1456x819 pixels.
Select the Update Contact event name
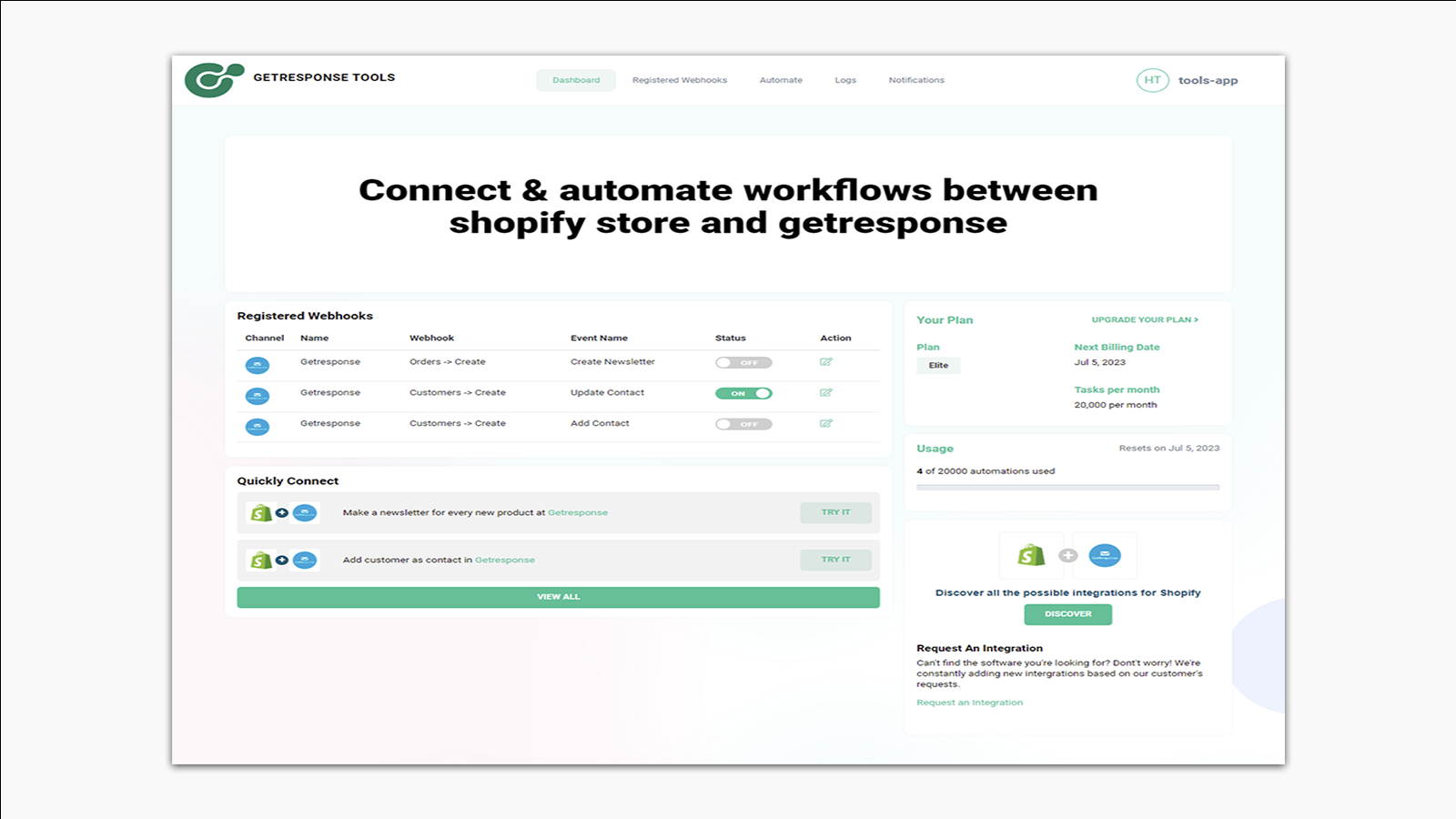(607, 393)
